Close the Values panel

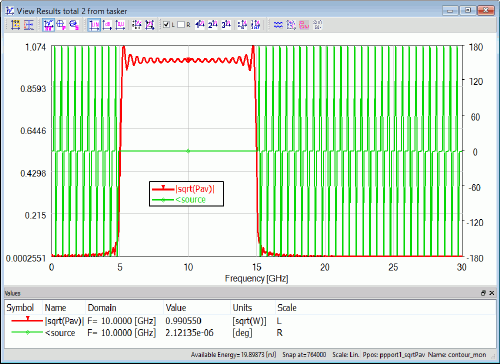(x=492, y=293)
